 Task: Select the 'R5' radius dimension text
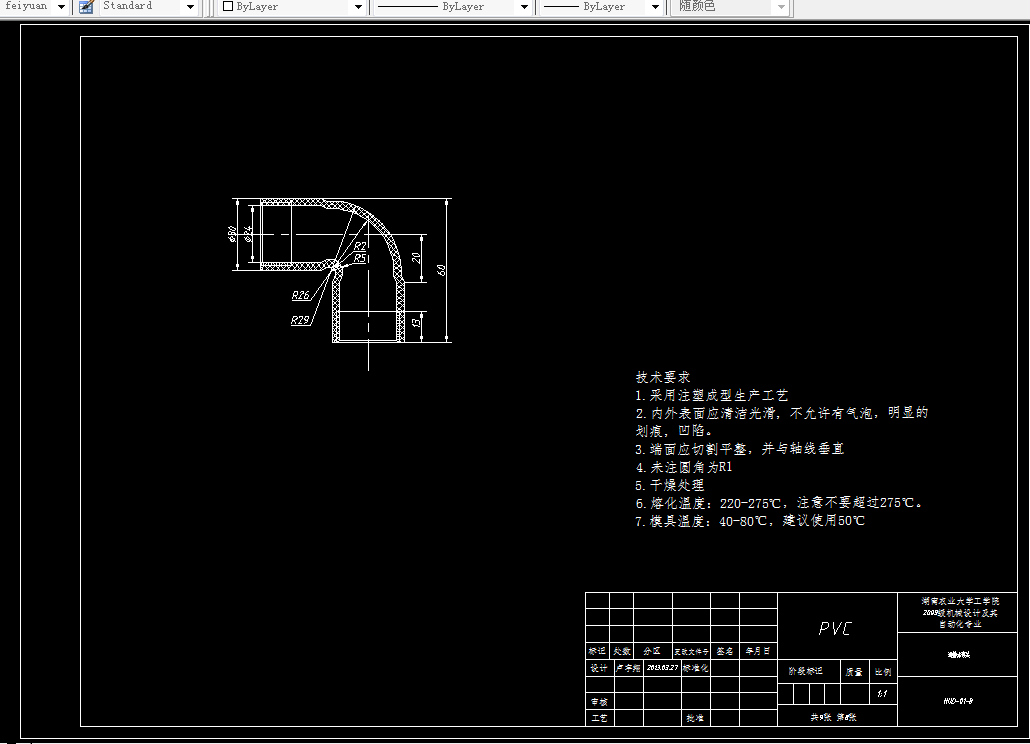click(x=359, y=258)
